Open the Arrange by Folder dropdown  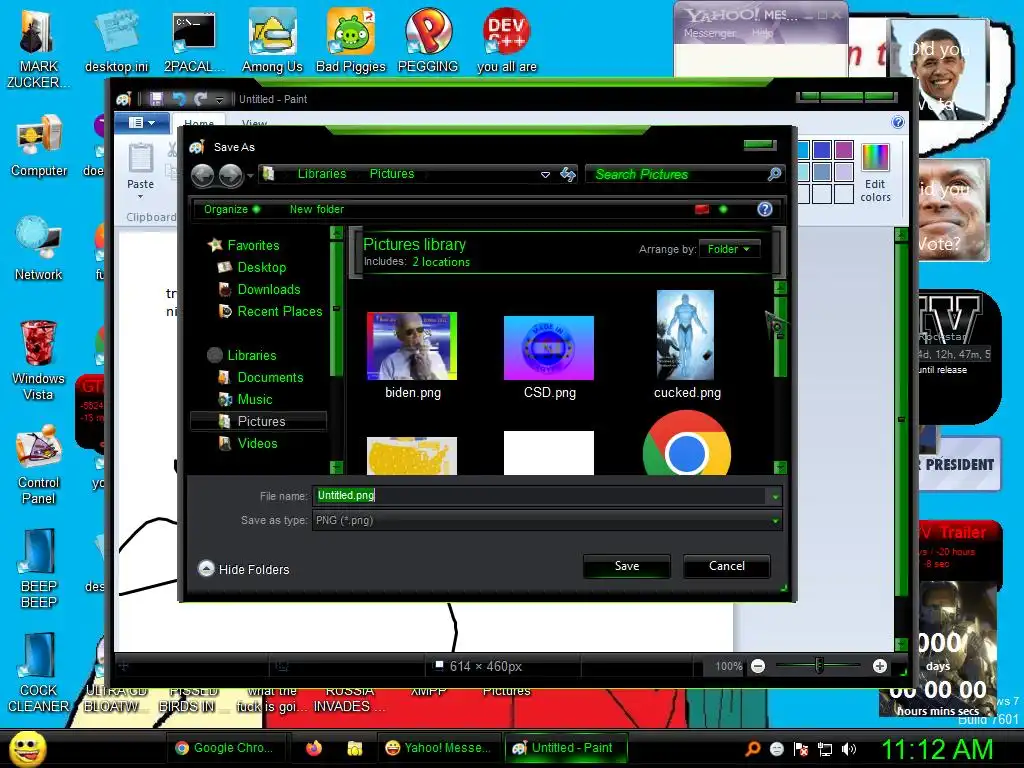tap(729, 249)
